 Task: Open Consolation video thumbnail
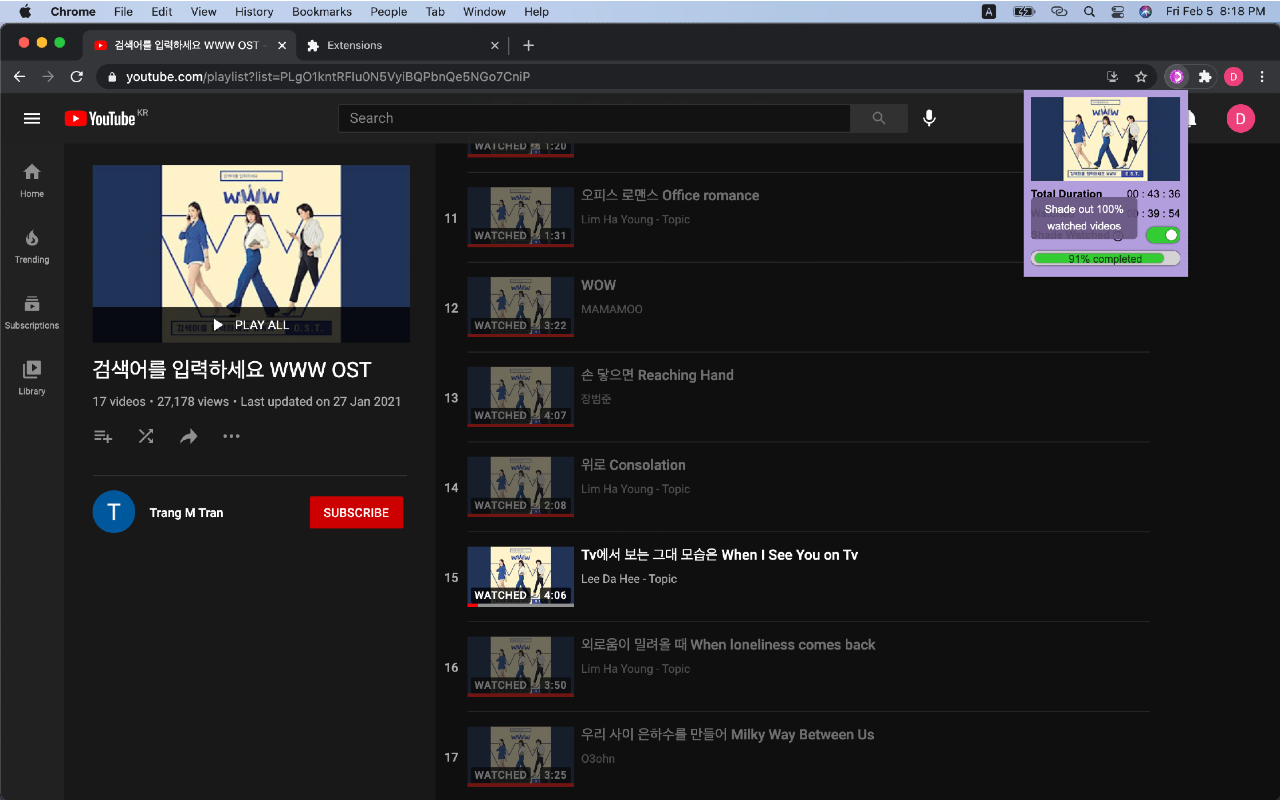point(520,487)
